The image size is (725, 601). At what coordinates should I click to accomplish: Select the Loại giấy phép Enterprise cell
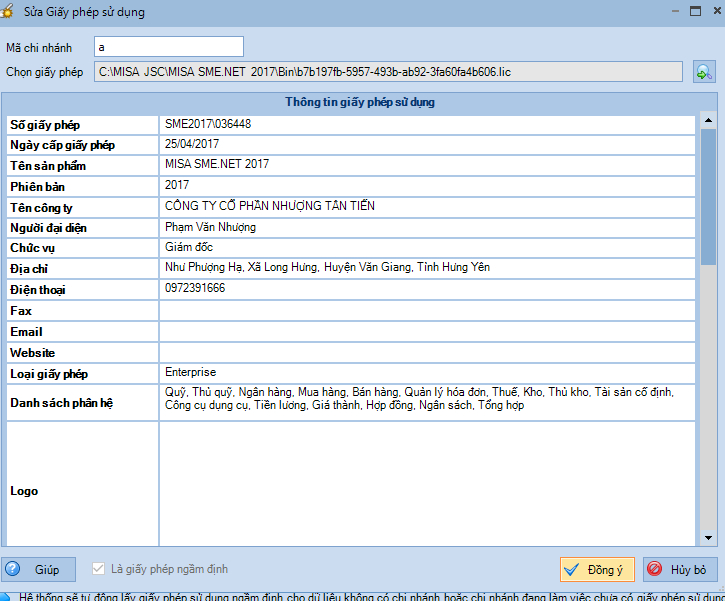point(426,373)
